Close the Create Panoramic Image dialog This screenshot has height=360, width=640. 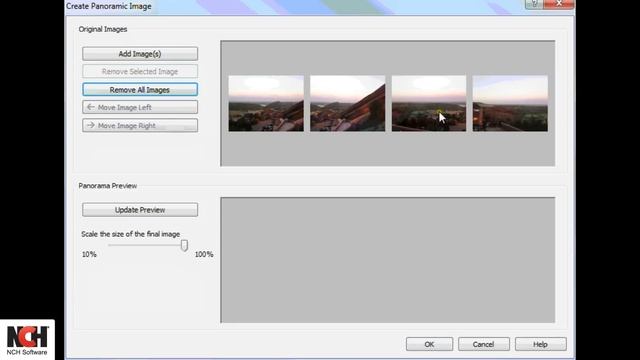[559, 4]
